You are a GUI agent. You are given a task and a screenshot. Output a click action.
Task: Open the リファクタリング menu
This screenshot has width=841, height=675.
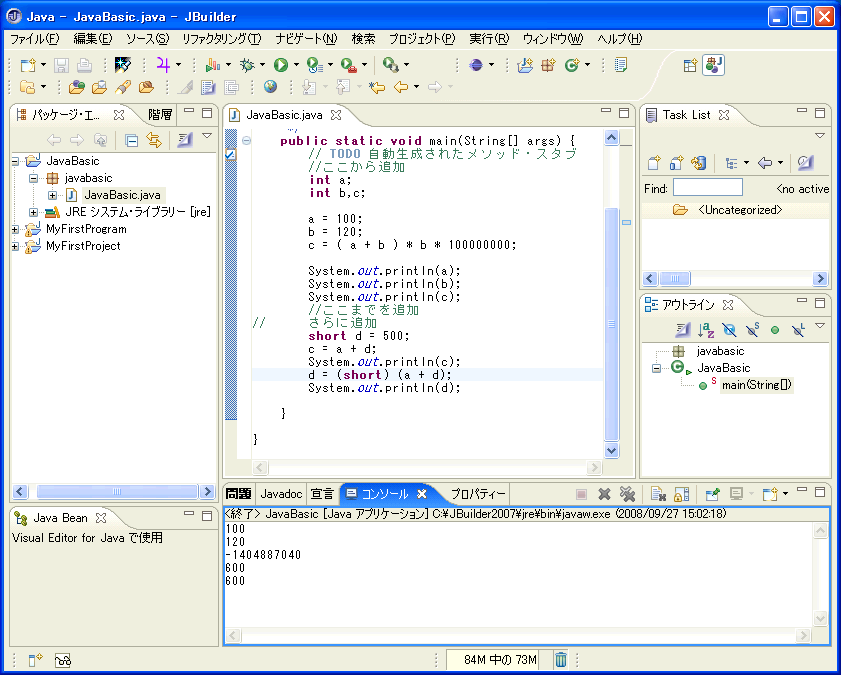tap(221, 39)
